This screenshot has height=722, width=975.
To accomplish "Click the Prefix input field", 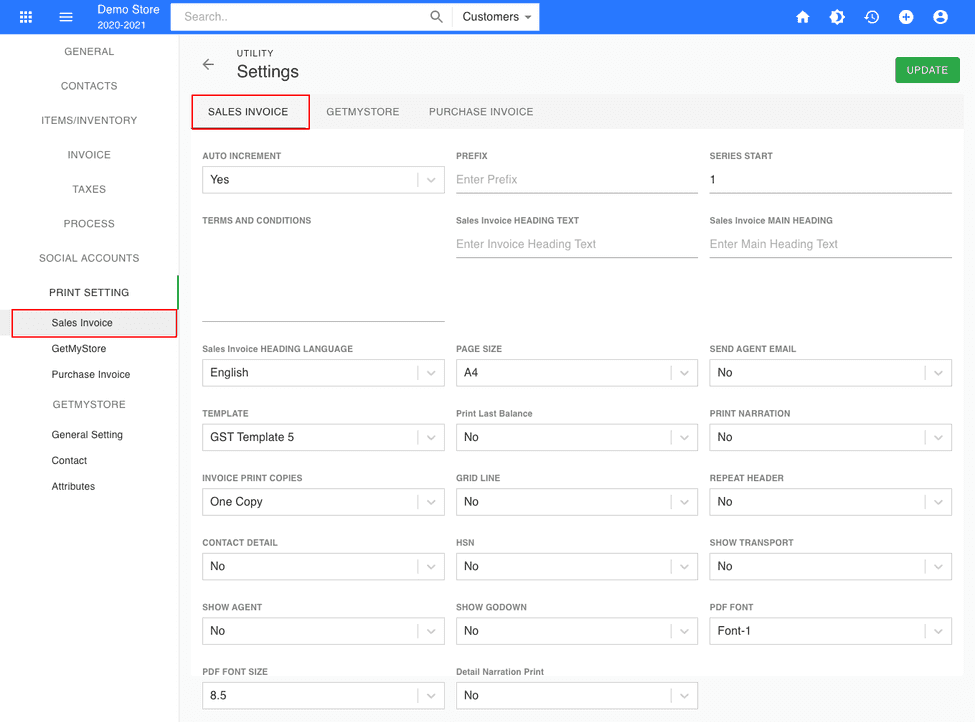I will [x=576, y=180].
